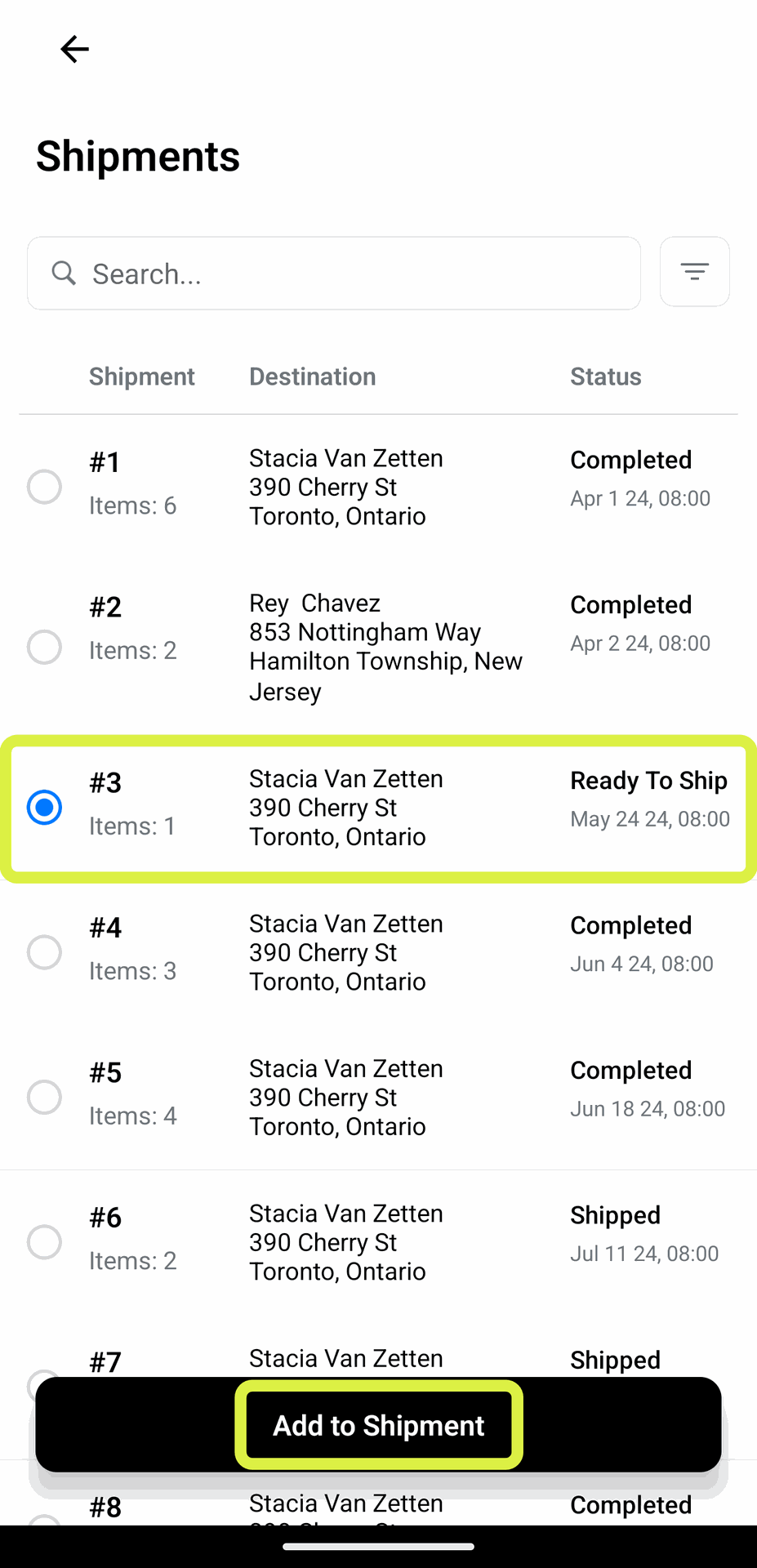Click the Status column header
The height and width of the screenshot is (1568, 757).
tap(605, 376)
